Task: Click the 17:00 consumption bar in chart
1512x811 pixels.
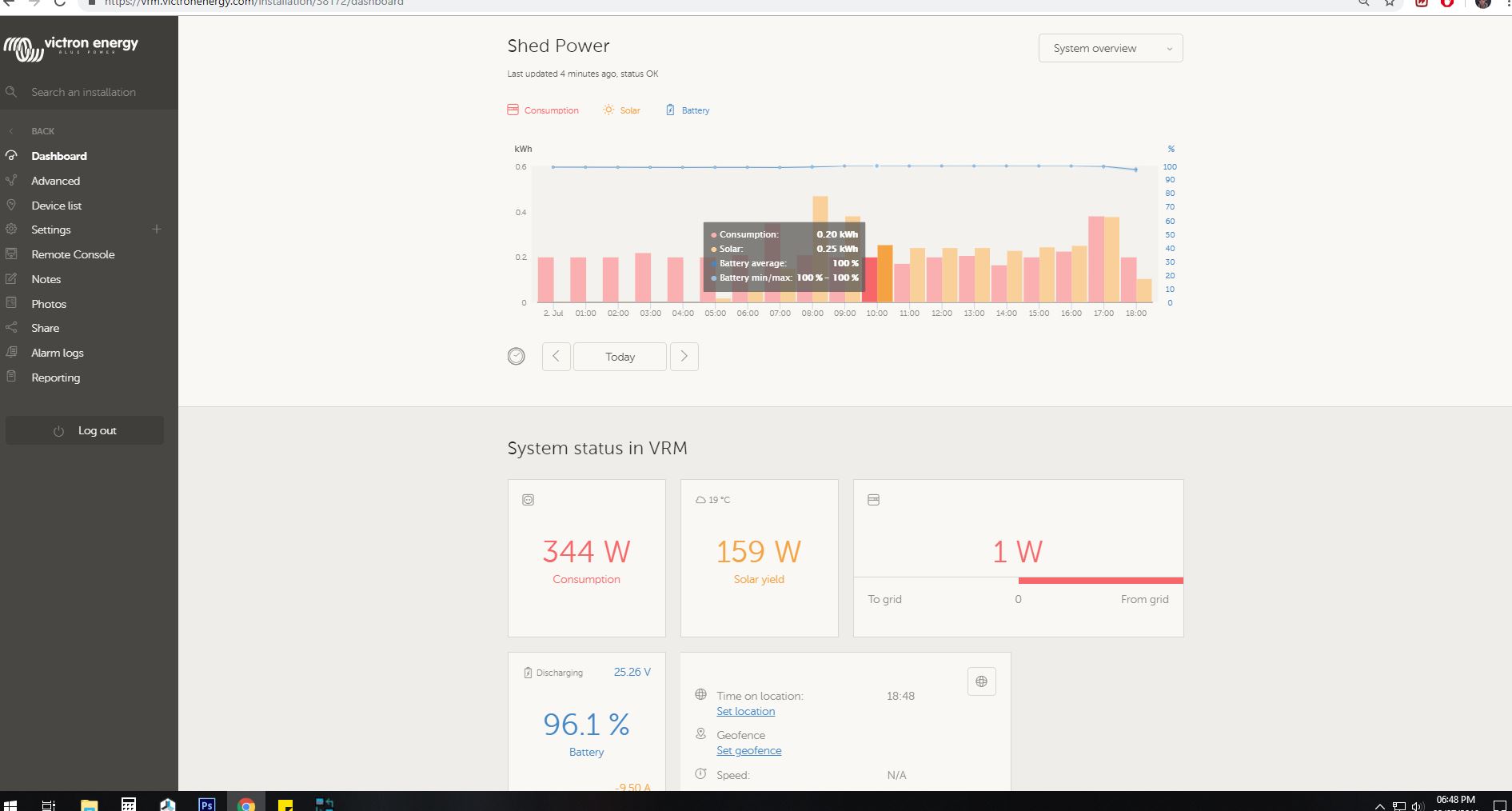Action: [x=1096, y=259]
